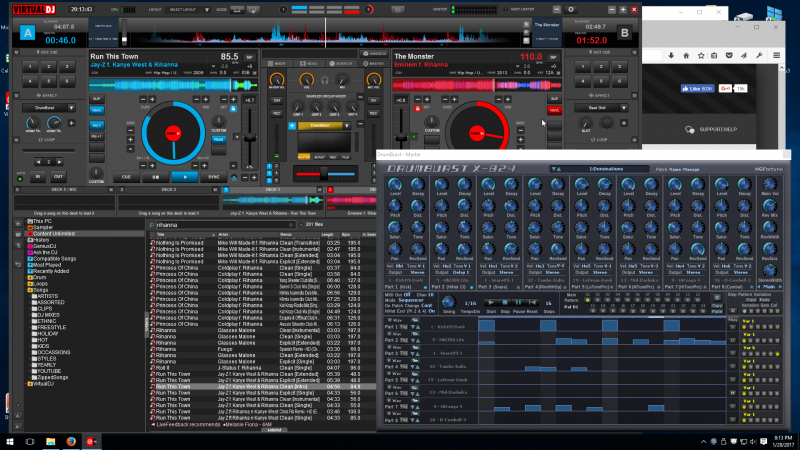Click the CUE button on deck A

point(126,177)
